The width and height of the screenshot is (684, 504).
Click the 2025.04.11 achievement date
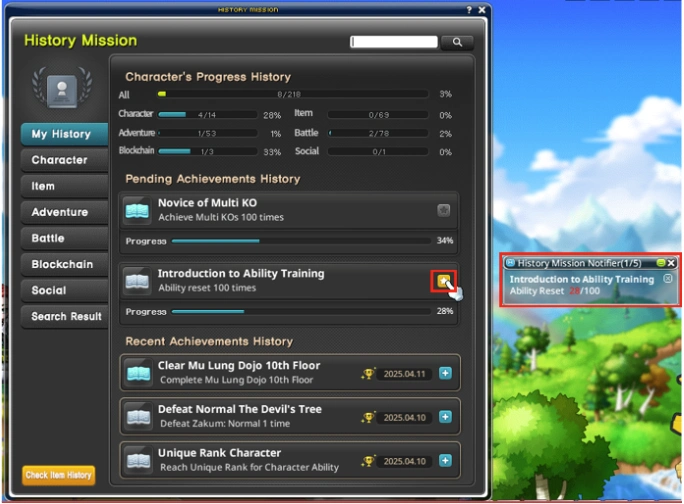point(404,374)
